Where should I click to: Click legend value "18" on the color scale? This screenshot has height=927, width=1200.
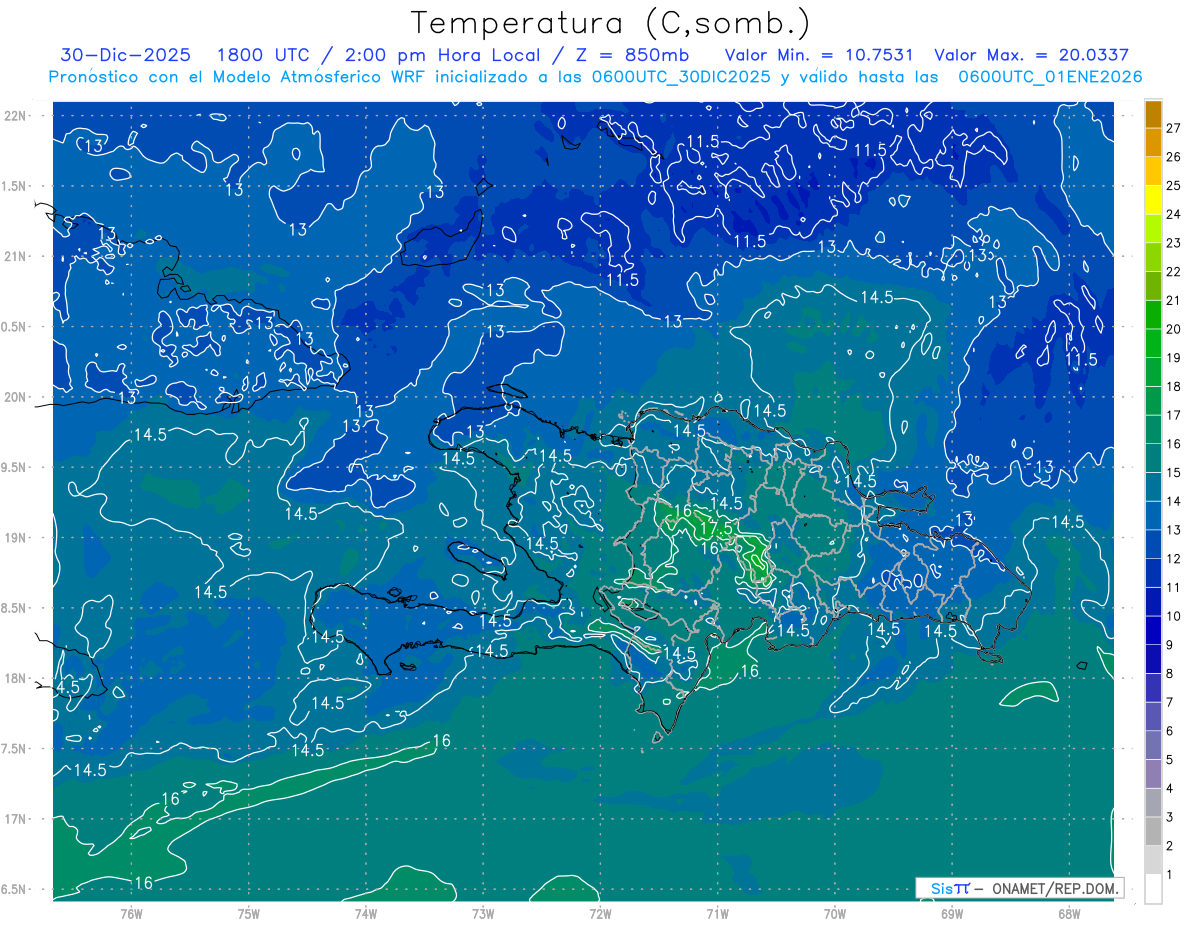tap(1173, 387)
